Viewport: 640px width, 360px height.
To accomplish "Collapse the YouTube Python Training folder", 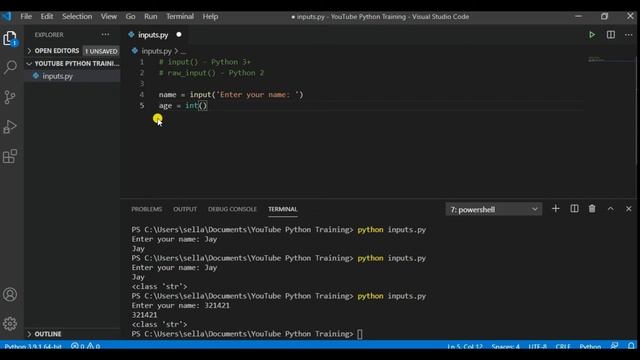I will click(73, 64).
